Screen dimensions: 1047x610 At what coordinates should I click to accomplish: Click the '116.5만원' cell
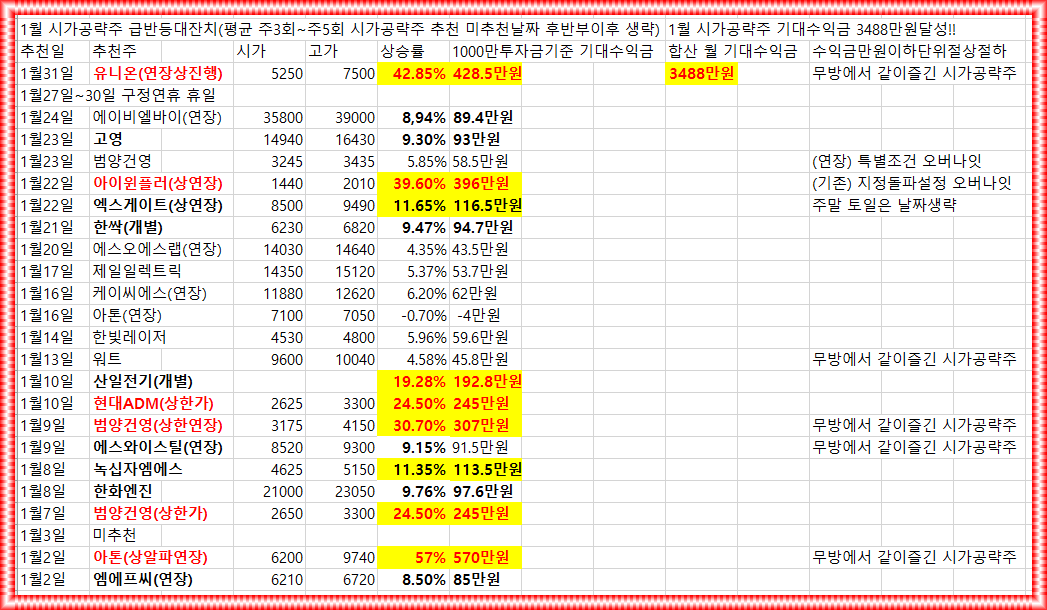pyautogui.click(x=485, y=206)
